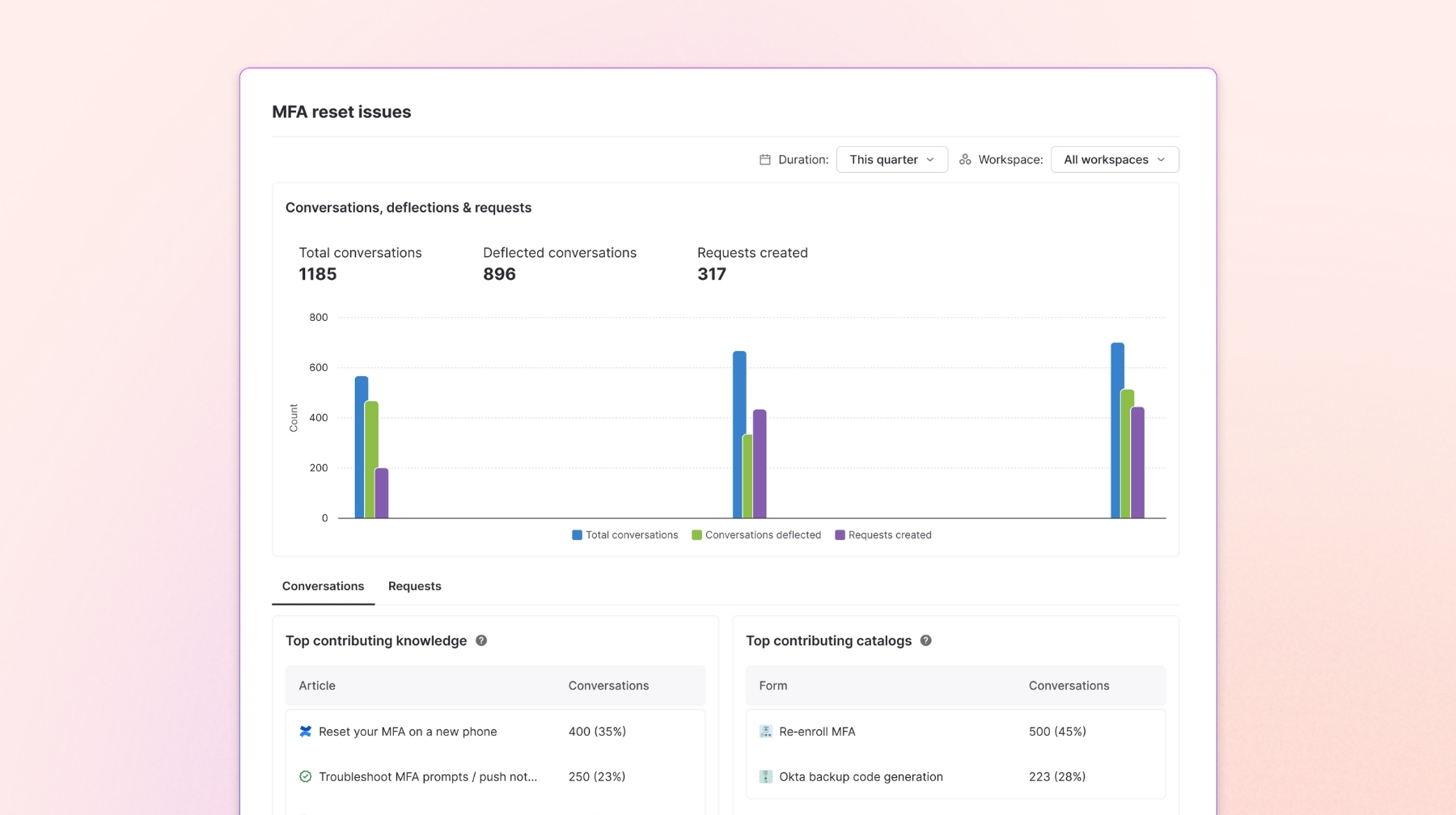Open 'Troubleshoot MFA prompts / push not...' article
The height and width of the screenshot is (815, 1456).
point(428,776)
